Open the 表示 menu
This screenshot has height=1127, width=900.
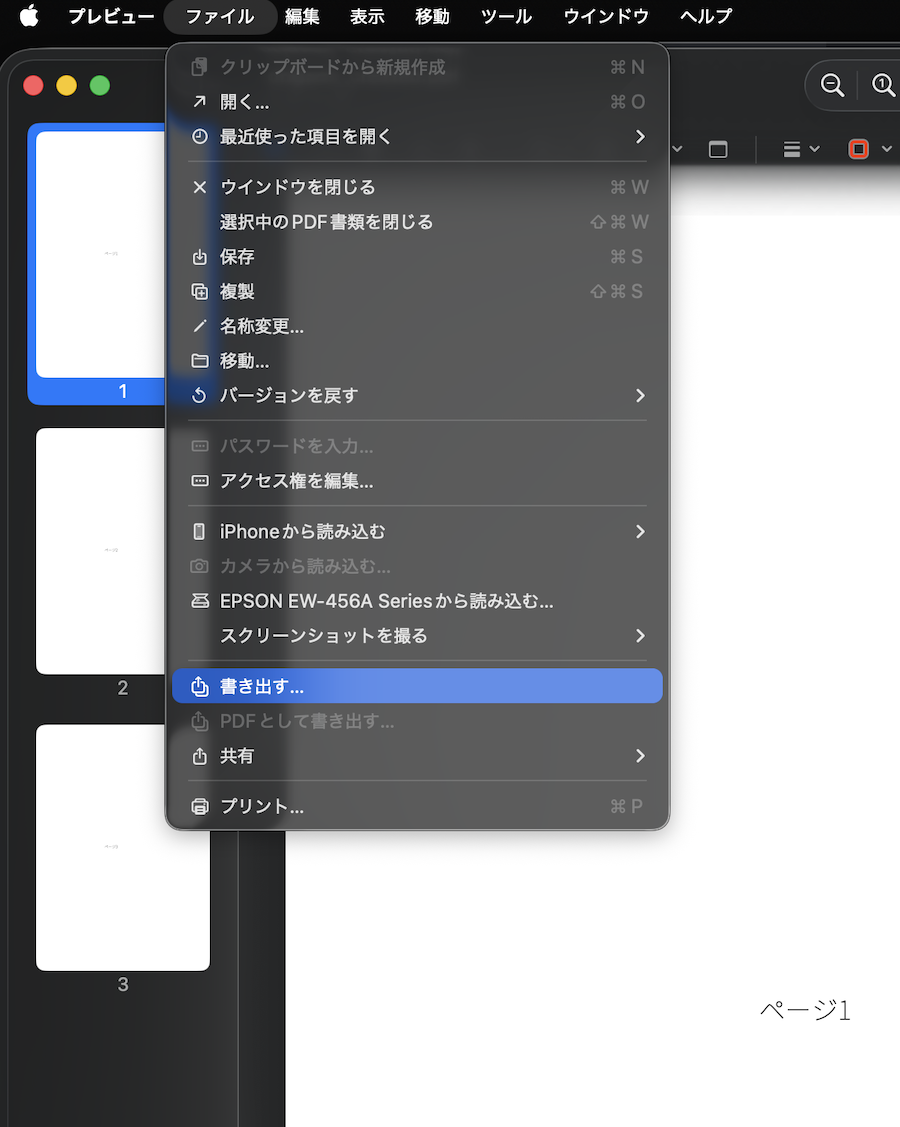[367, 16]
